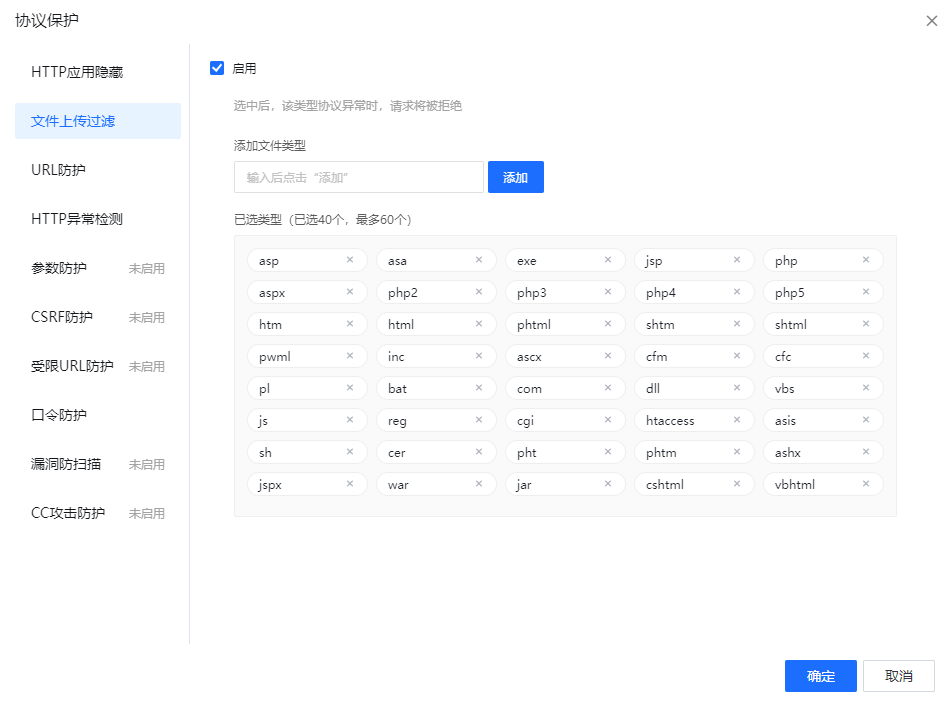Remove the cgi file type tag
Image resolution: width=951 pixels, height=702 pixels.
pyautogui.click(x=608, y=420)
